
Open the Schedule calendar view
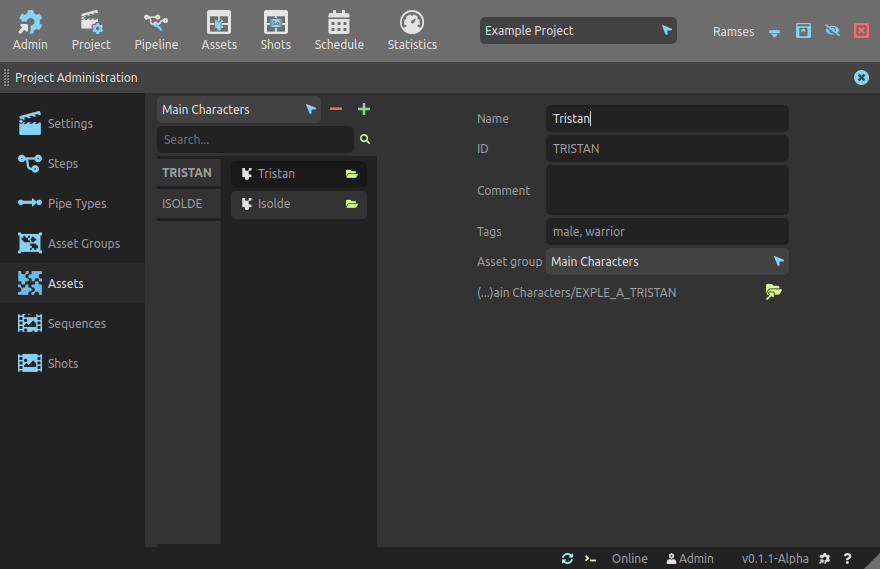339,30
